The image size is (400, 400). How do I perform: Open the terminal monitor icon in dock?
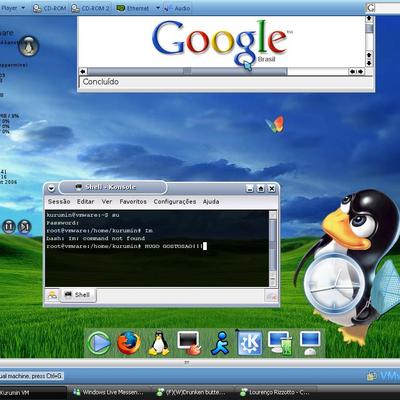point(188,343)
